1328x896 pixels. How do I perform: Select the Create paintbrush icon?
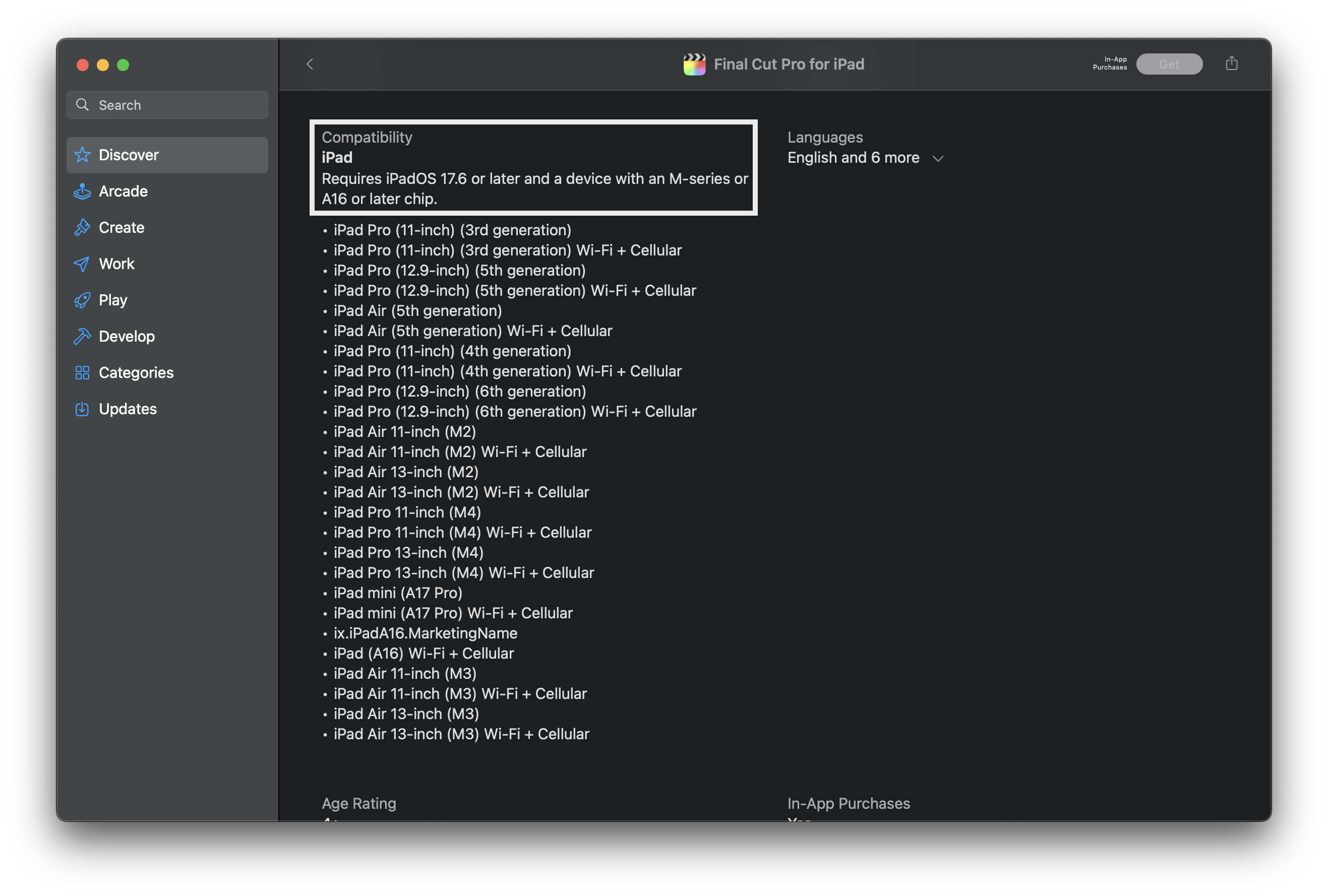pos(82,227)
